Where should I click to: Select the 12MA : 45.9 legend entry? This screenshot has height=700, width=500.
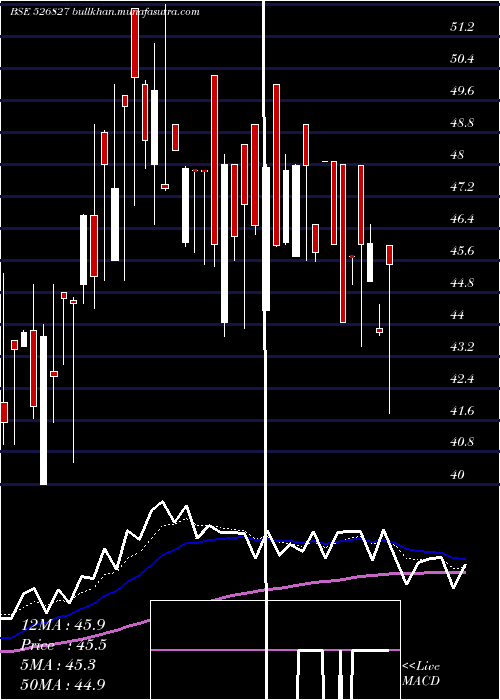click(62, 625)
